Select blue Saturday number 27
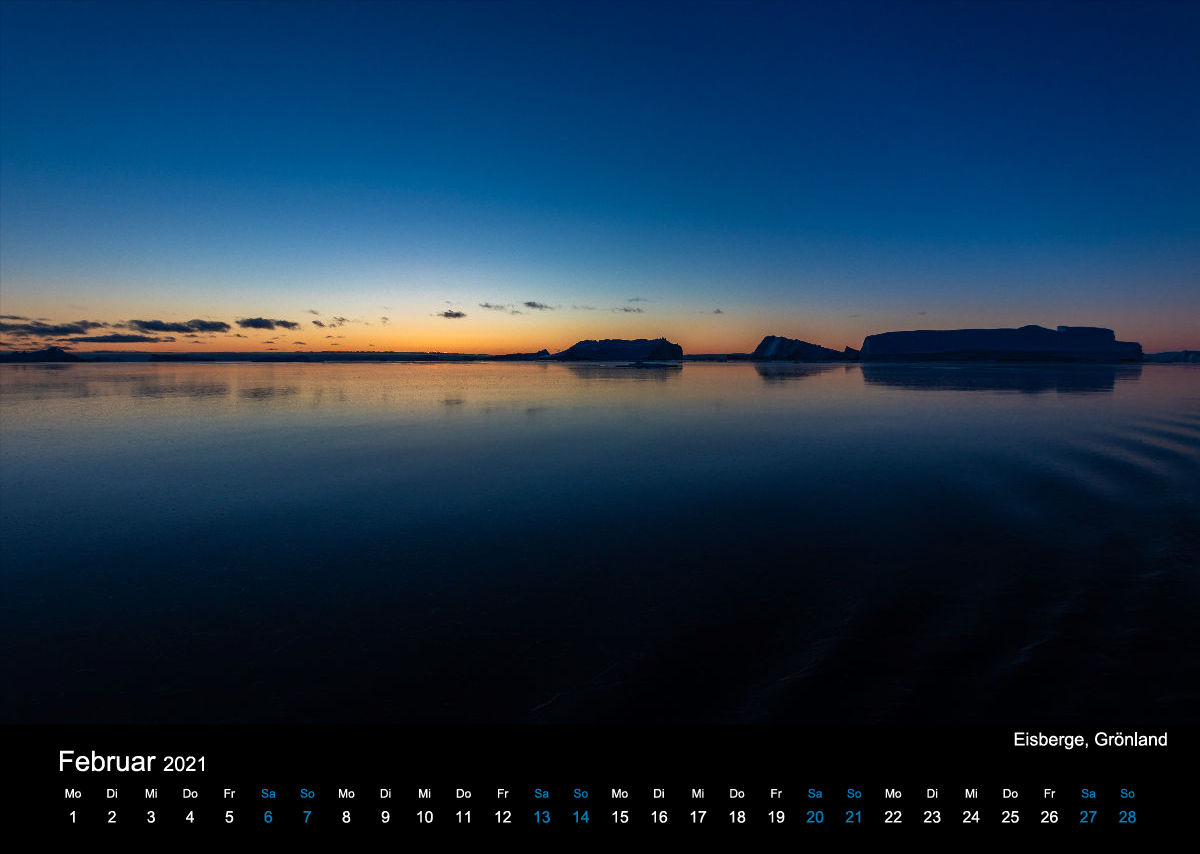 pos(1088,817)
